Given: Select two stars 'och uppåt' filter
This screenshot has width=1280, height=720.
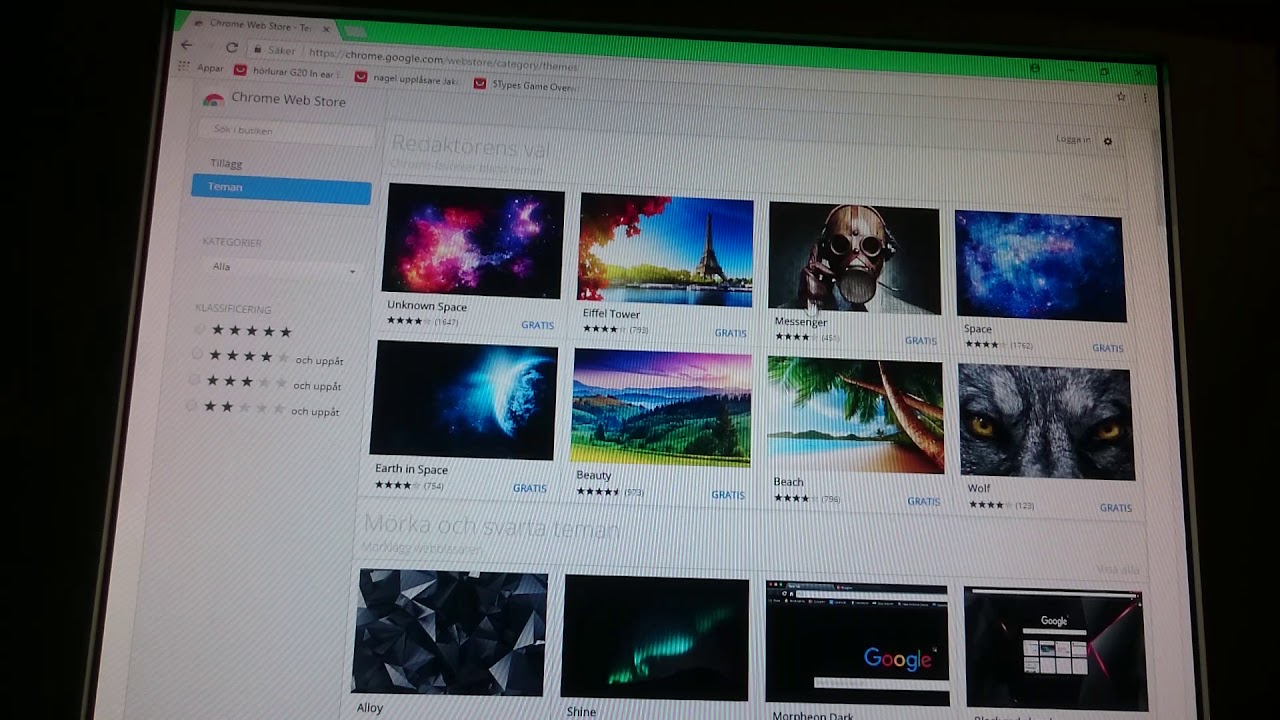Looking at the screenshot, I should (264, 408).
